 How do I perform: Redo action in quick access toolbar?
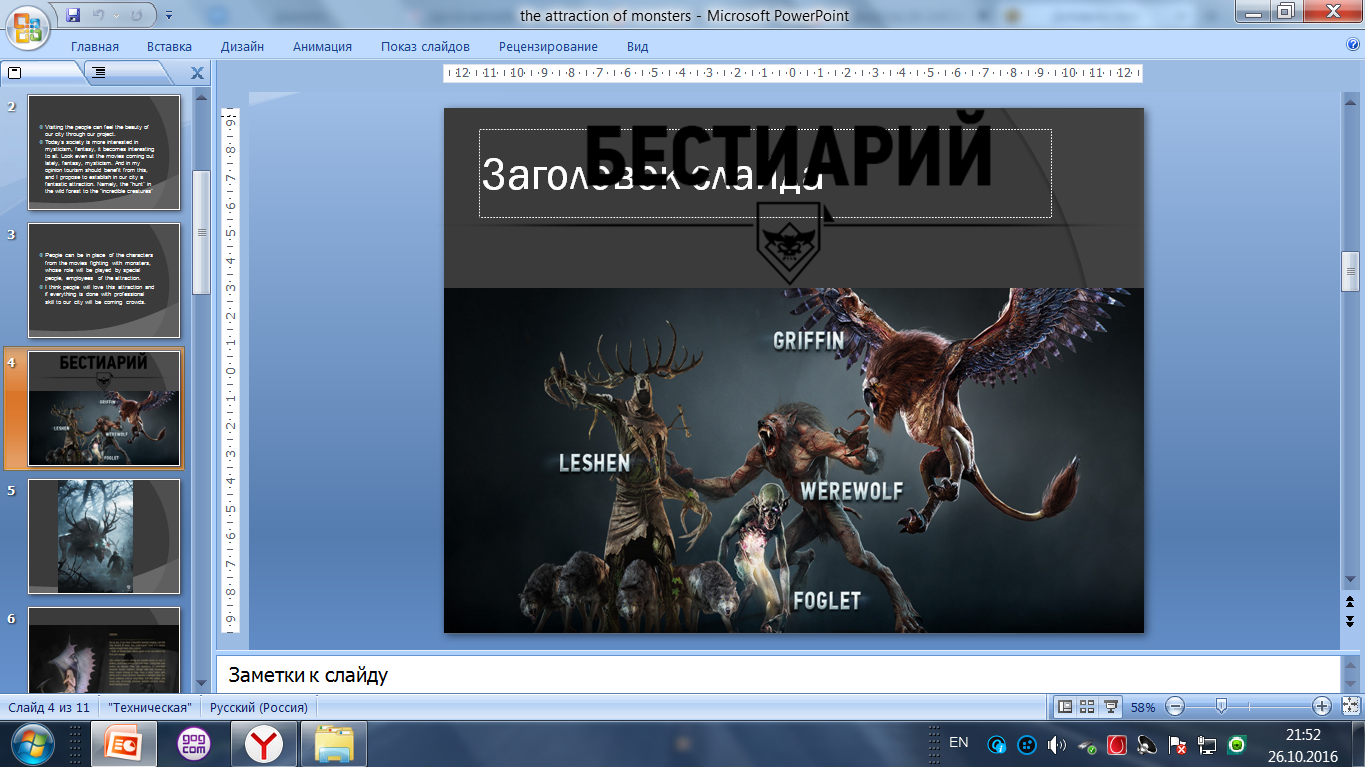(137, 15)
